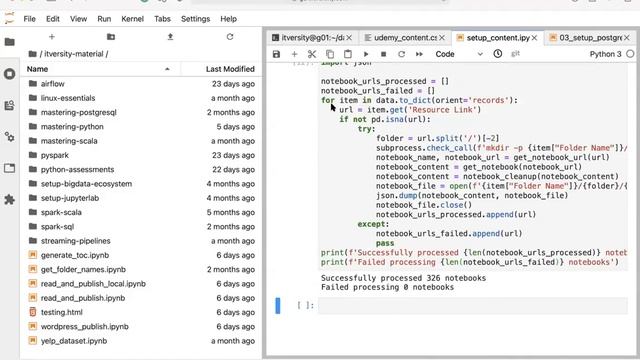Open Running Terminals and Kernels sidebar
The width and height of the screenshot is (640, 360).
coord(10,74)
